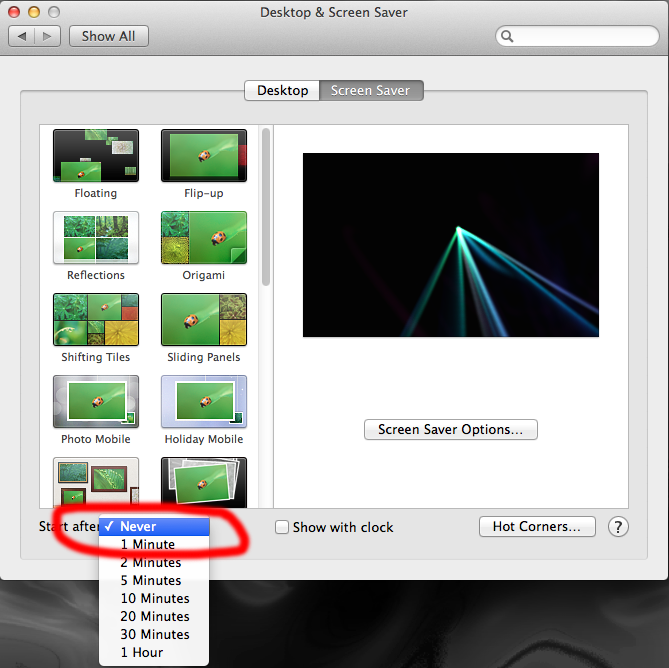Select the Holiday Mobile screen saver
669x668 pixels.
tap(204, 401)
